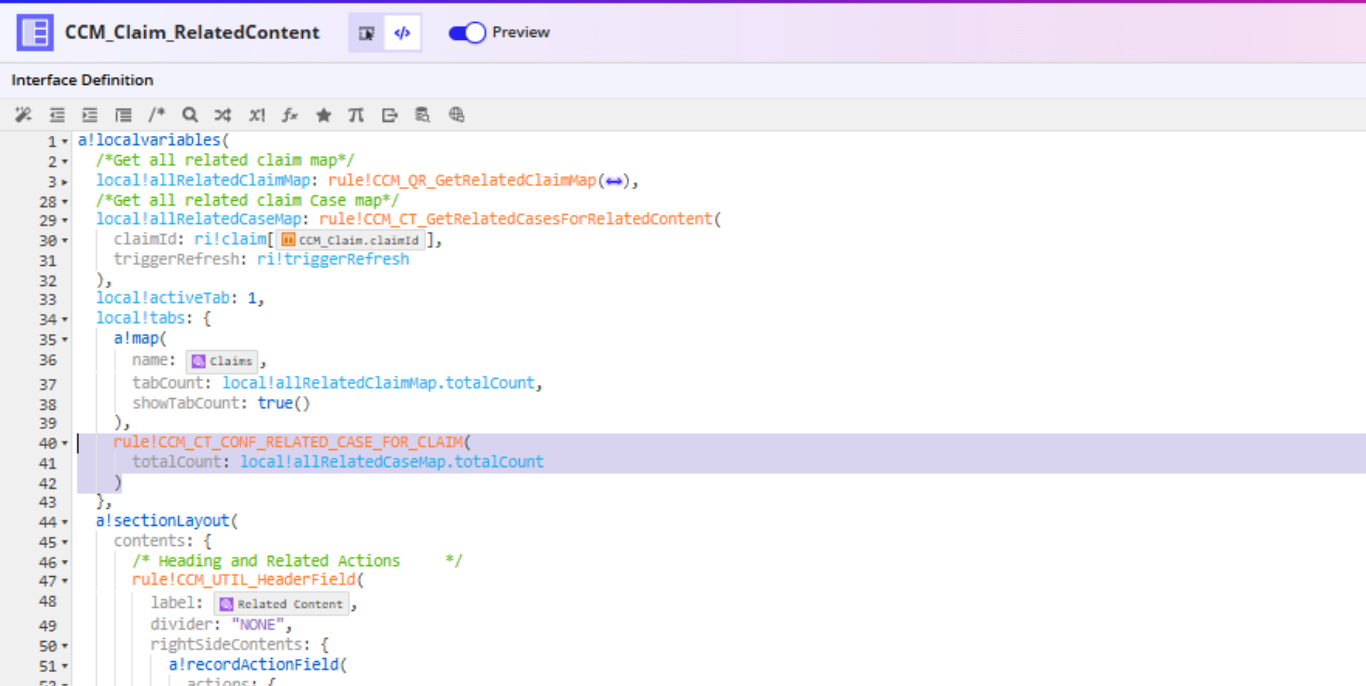The height and width of the screenshot is (686, 1366).
Task: Collapse the highlighted rule at line 40
Action: 66,443
